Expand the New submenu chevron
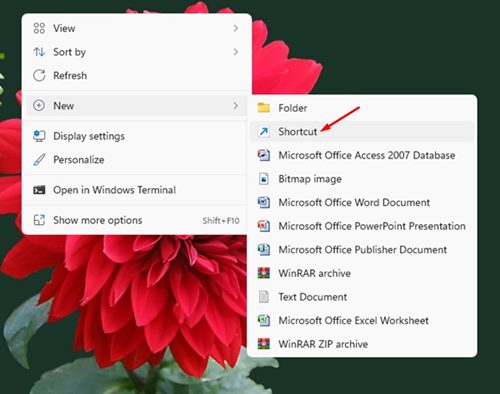Screen dimensions: 500x394 tap(236, 106)
